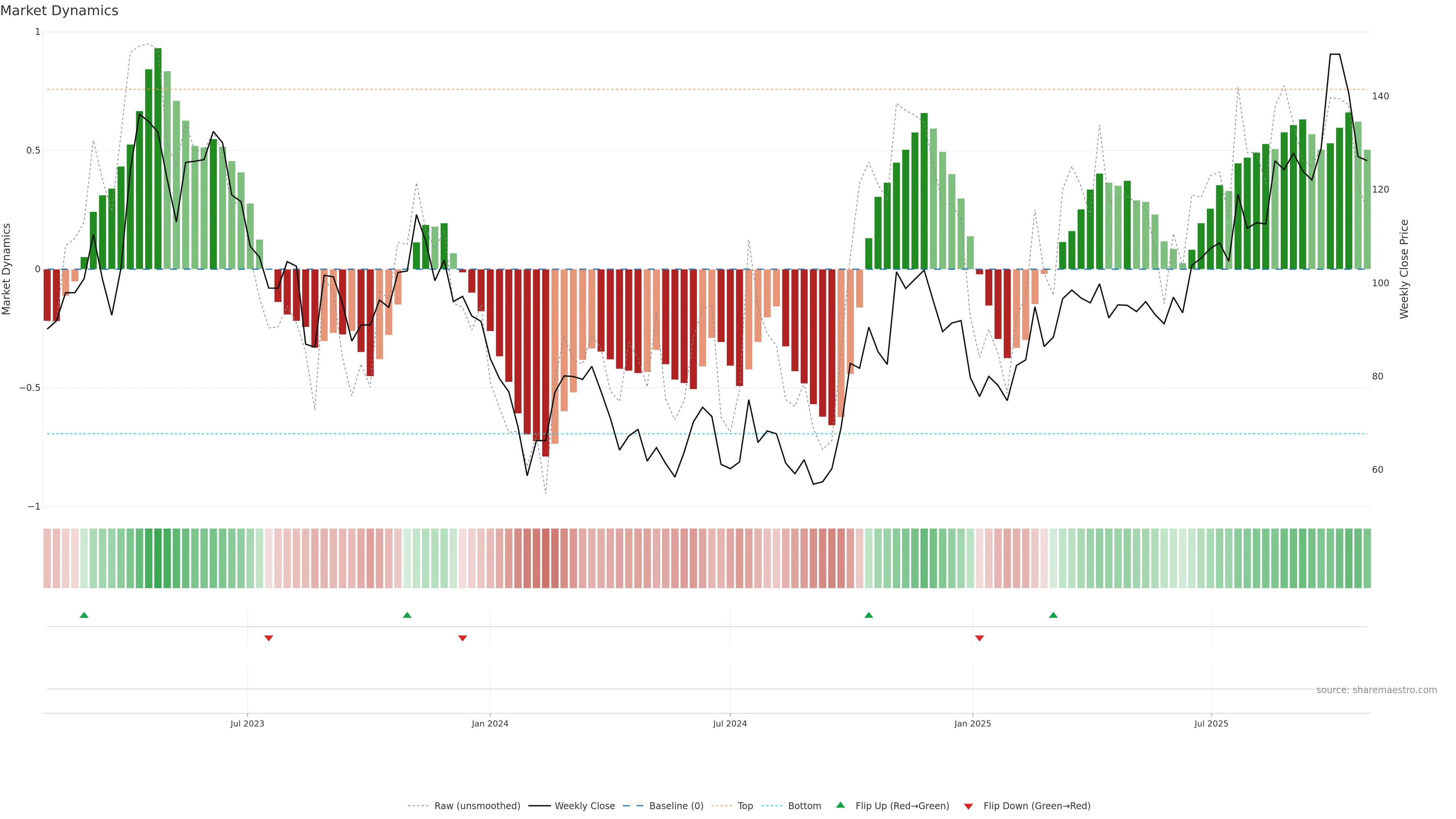Click the flip-up marker before Jan 2025
This screenshot has height=819, width=1456.
pos(869,615)
